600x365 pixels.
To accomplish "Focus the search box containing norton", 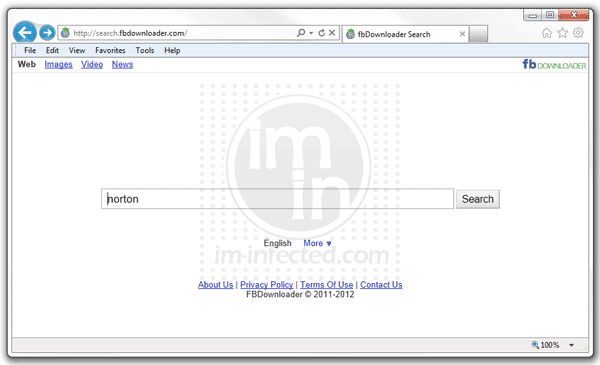I will pos(277,199).
